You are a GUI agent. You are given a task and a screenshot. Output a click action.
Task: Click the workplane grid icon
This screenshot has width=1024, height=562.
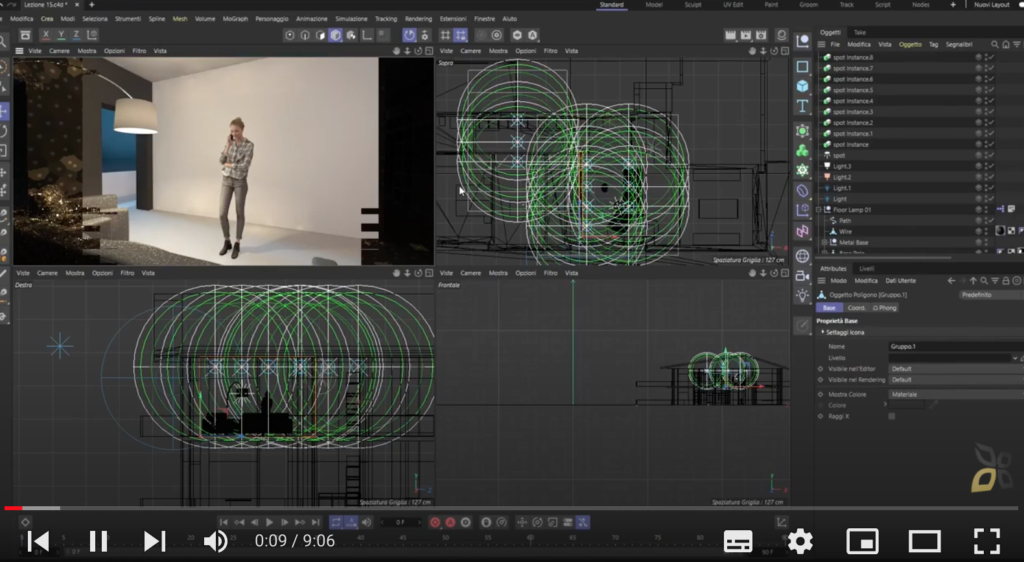tap(445, 35)
